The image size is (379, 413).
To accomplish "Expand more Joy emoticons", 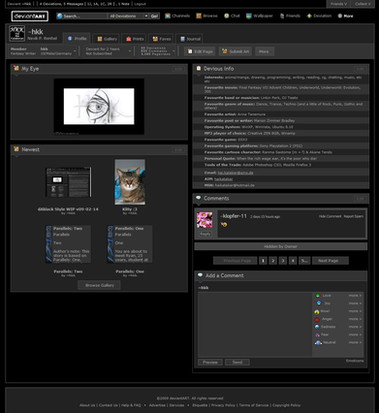I will click(355, 303).
